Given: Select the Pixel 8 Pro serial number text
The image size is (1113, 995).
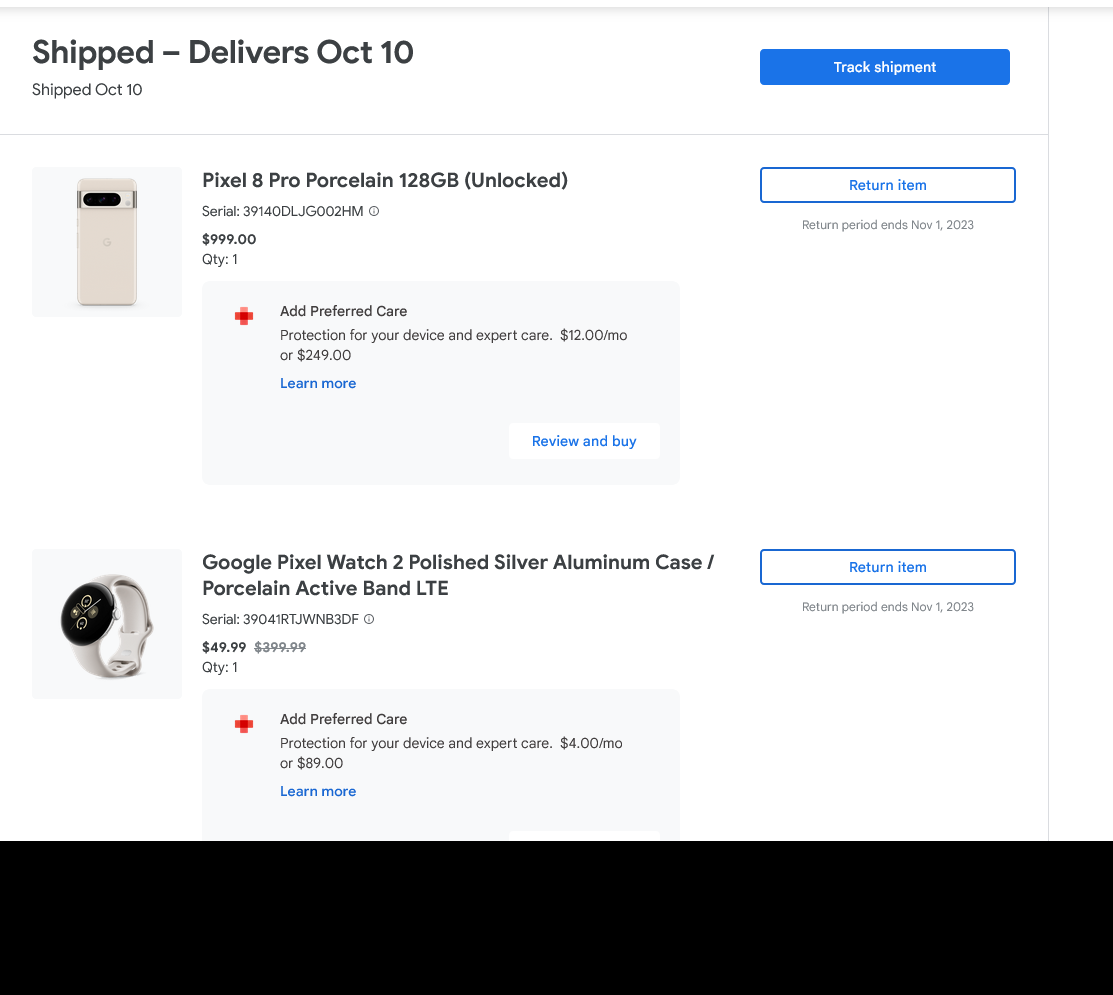Looking at the screenshot, I should click(x=303, y=211).
